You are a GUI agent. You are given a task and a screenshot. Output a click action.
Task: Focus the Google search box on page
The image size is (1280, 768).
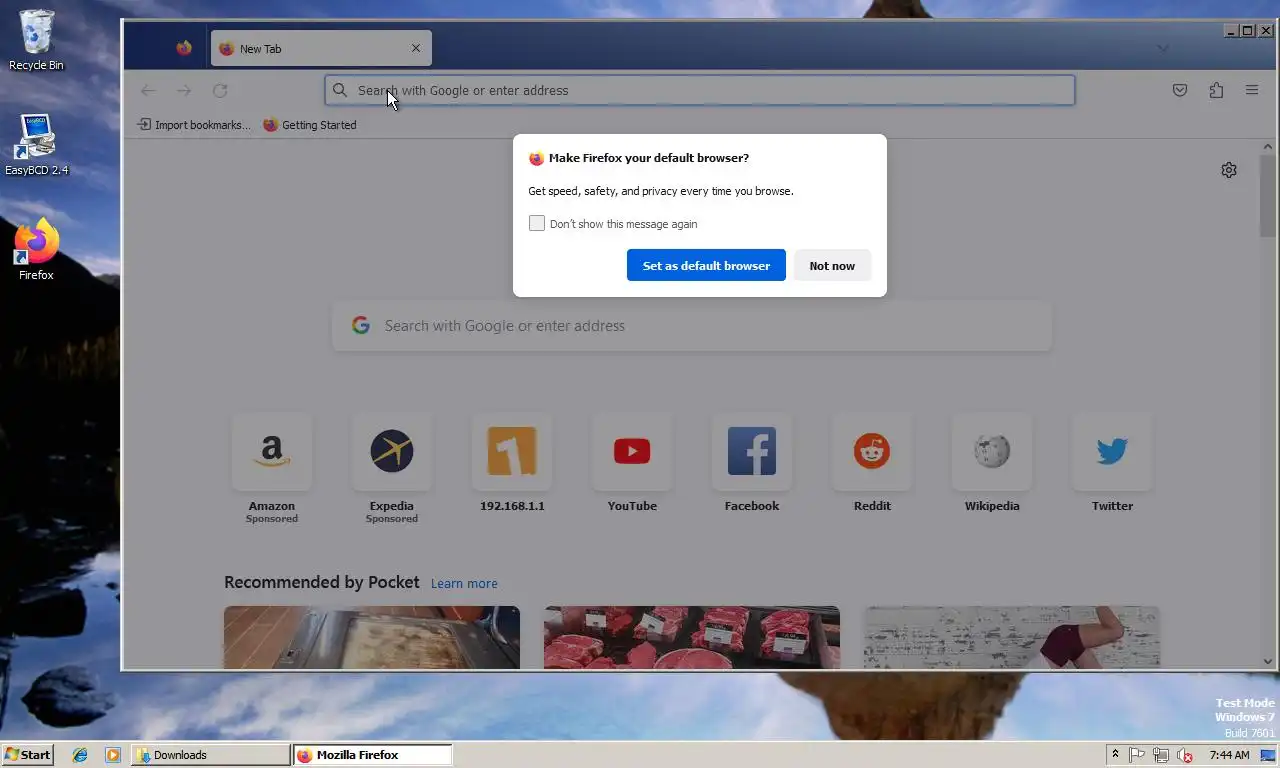[x=692, y=326]
